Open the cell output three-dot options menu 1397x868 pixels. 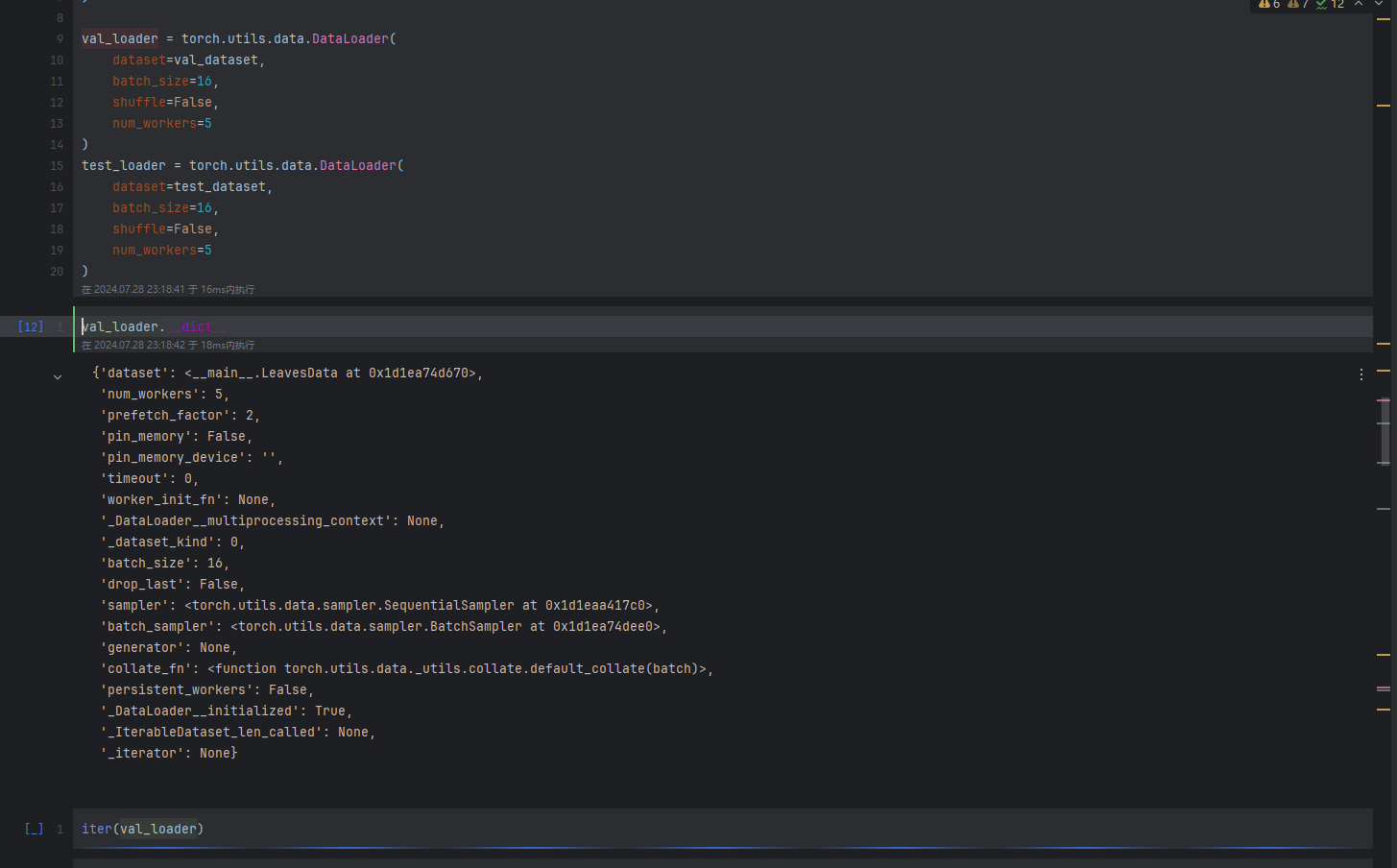pos(1361,374)
